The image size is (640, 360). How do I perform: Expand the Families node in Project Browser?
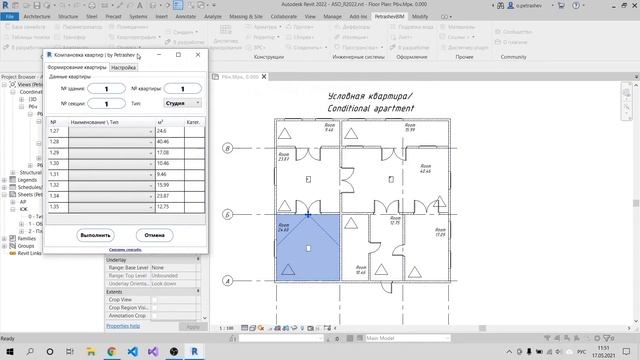pos(4,238)
